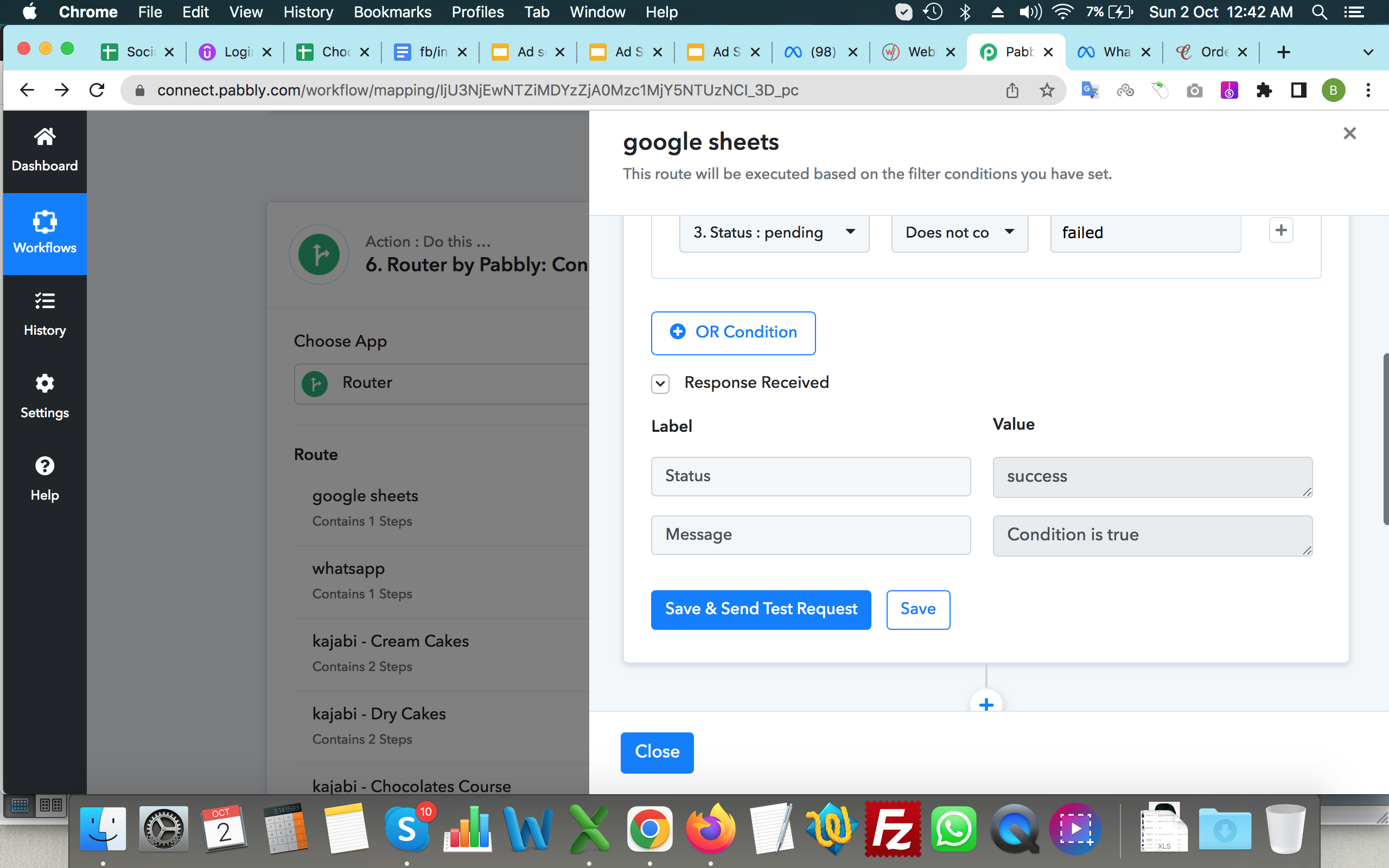Open the Settings gear in sidebar
Viewport: 1389px width, 868px height.
click(44, 383)
